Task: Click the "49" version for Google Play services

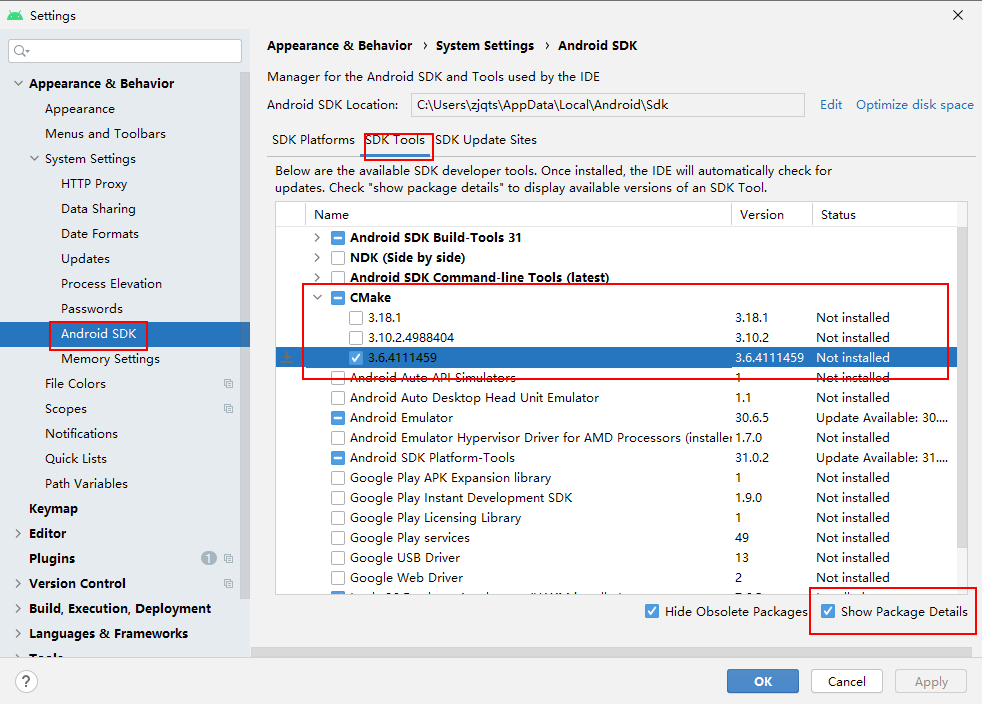Action: click(742, 537)
